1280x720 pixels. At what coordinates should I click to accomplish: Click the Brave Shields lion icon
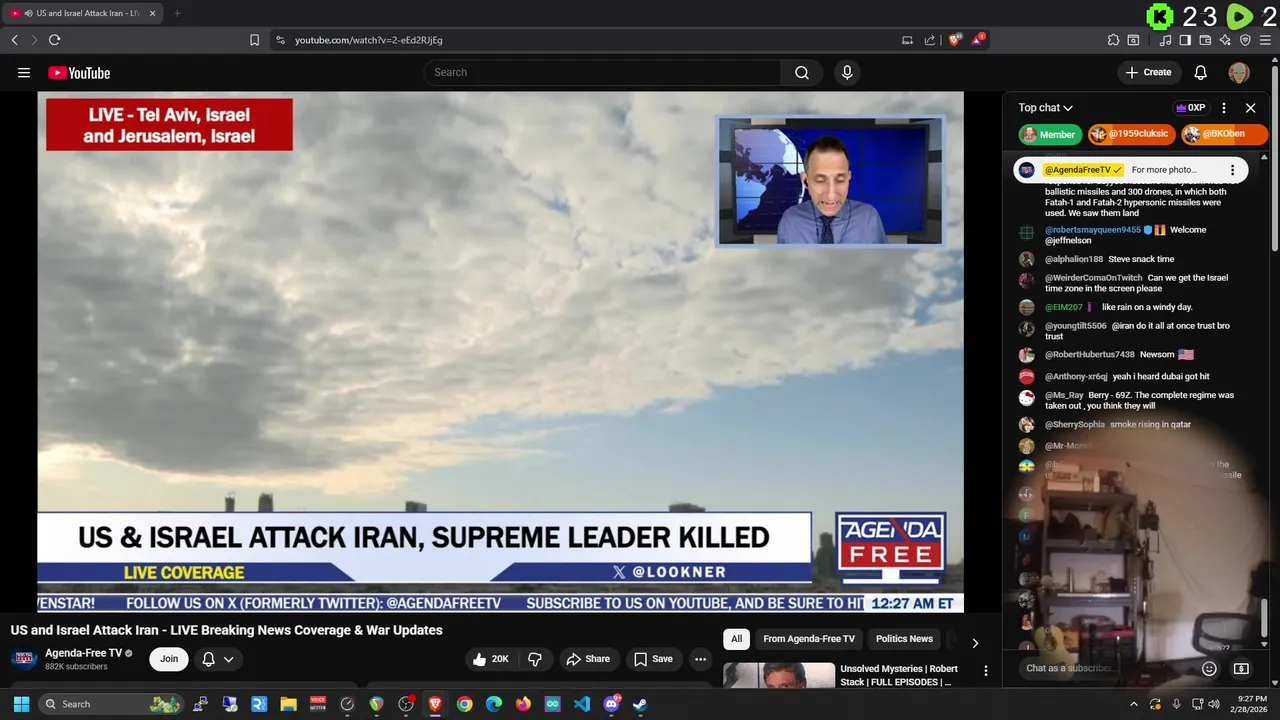954,40
